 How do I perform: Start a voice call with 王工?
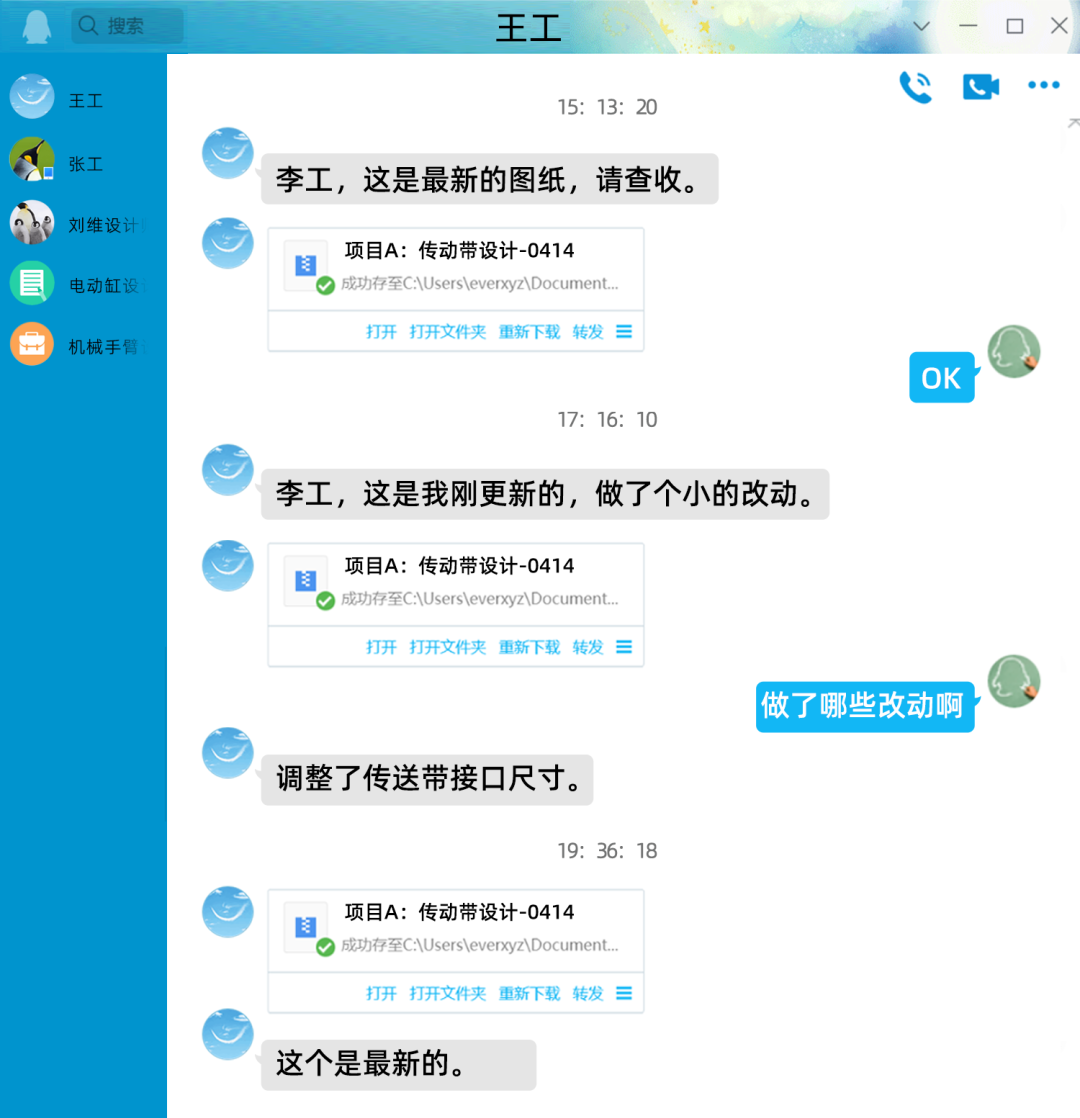(915, 87)
